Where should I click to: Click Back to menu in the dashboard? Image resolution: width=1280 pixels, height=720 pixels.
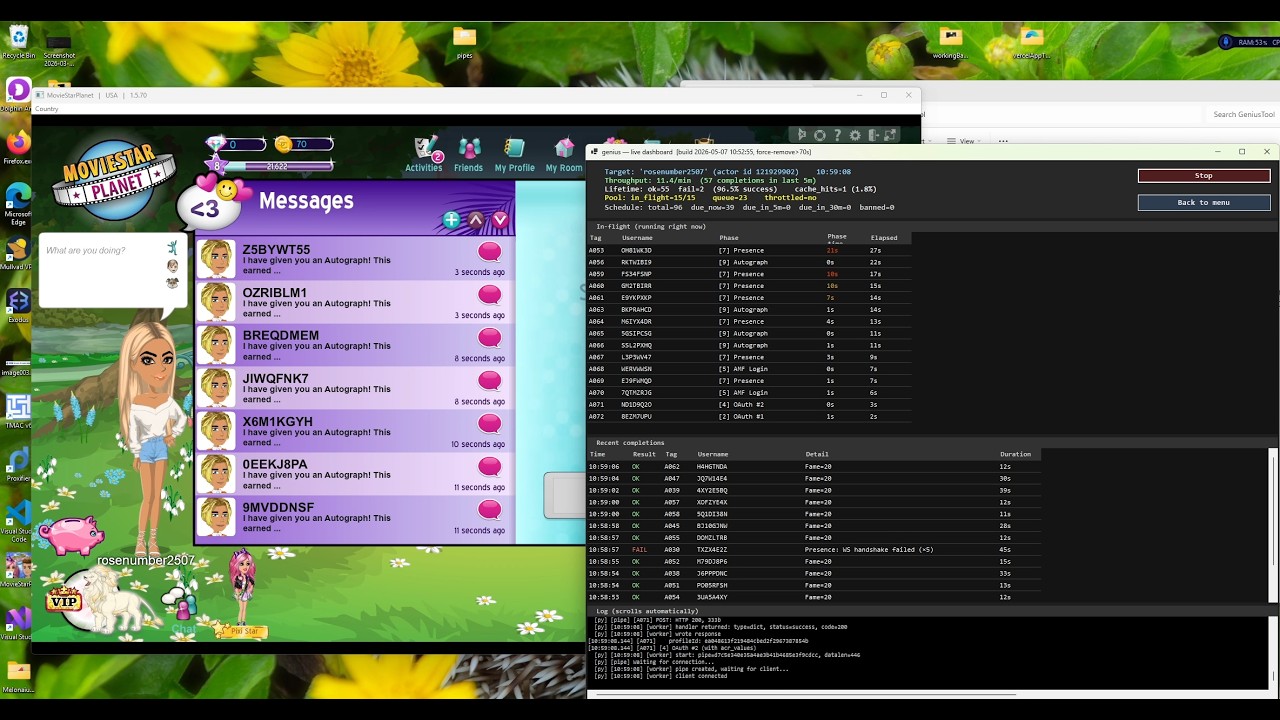[1204, 202]
